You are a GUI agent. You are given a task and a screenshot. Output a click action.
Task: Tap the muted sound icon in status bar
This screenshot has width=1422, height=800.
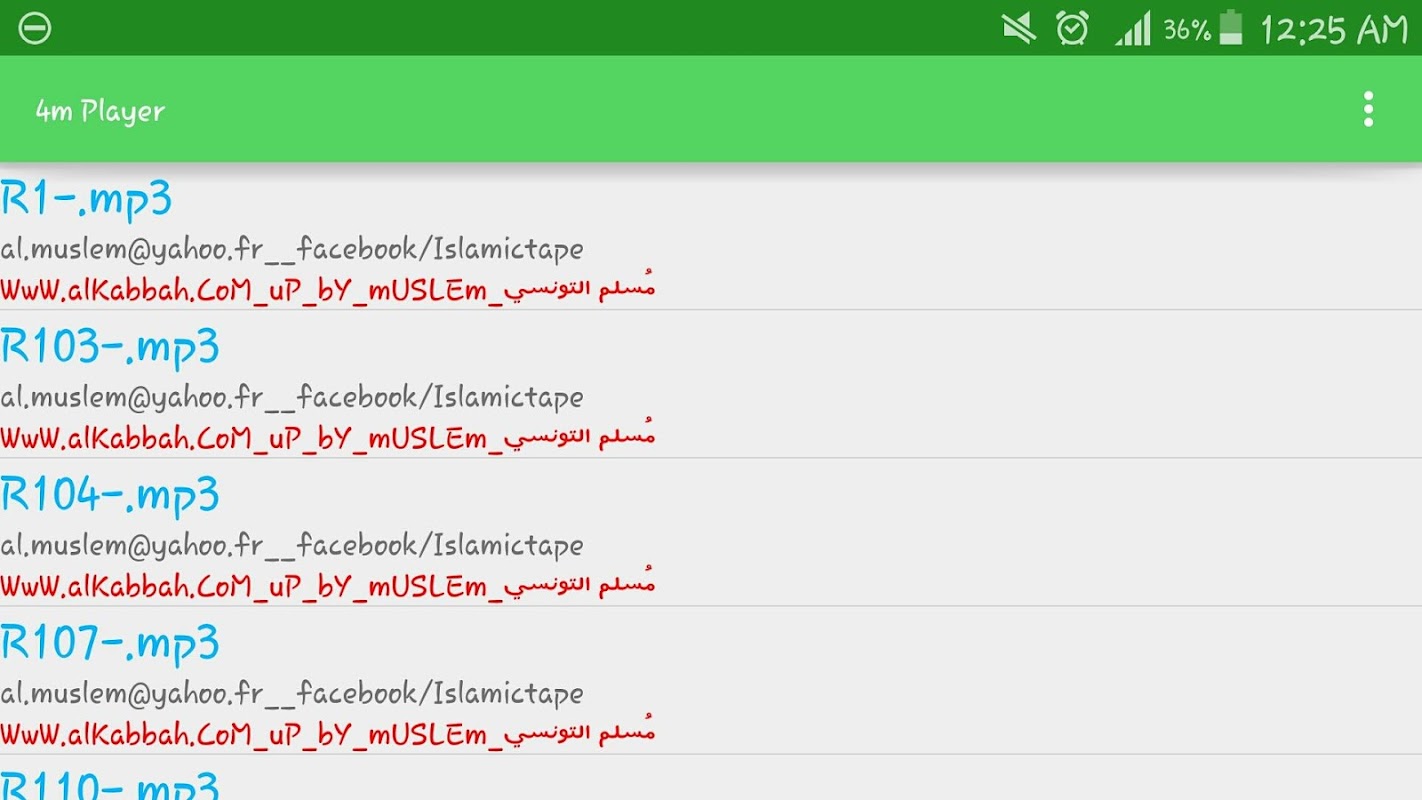pos(1019,28)
